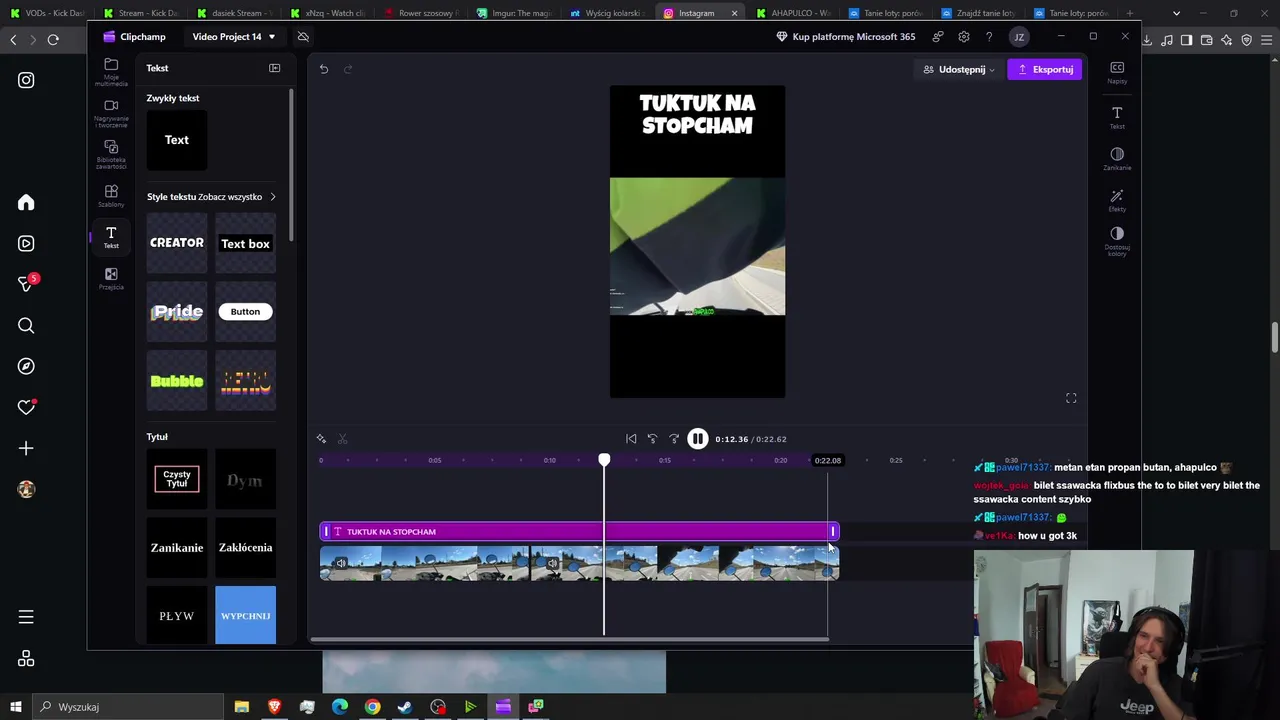Screen dimensions: 1280x720
Task: Open Clipchamp settings gear
Action: [963, 37]
